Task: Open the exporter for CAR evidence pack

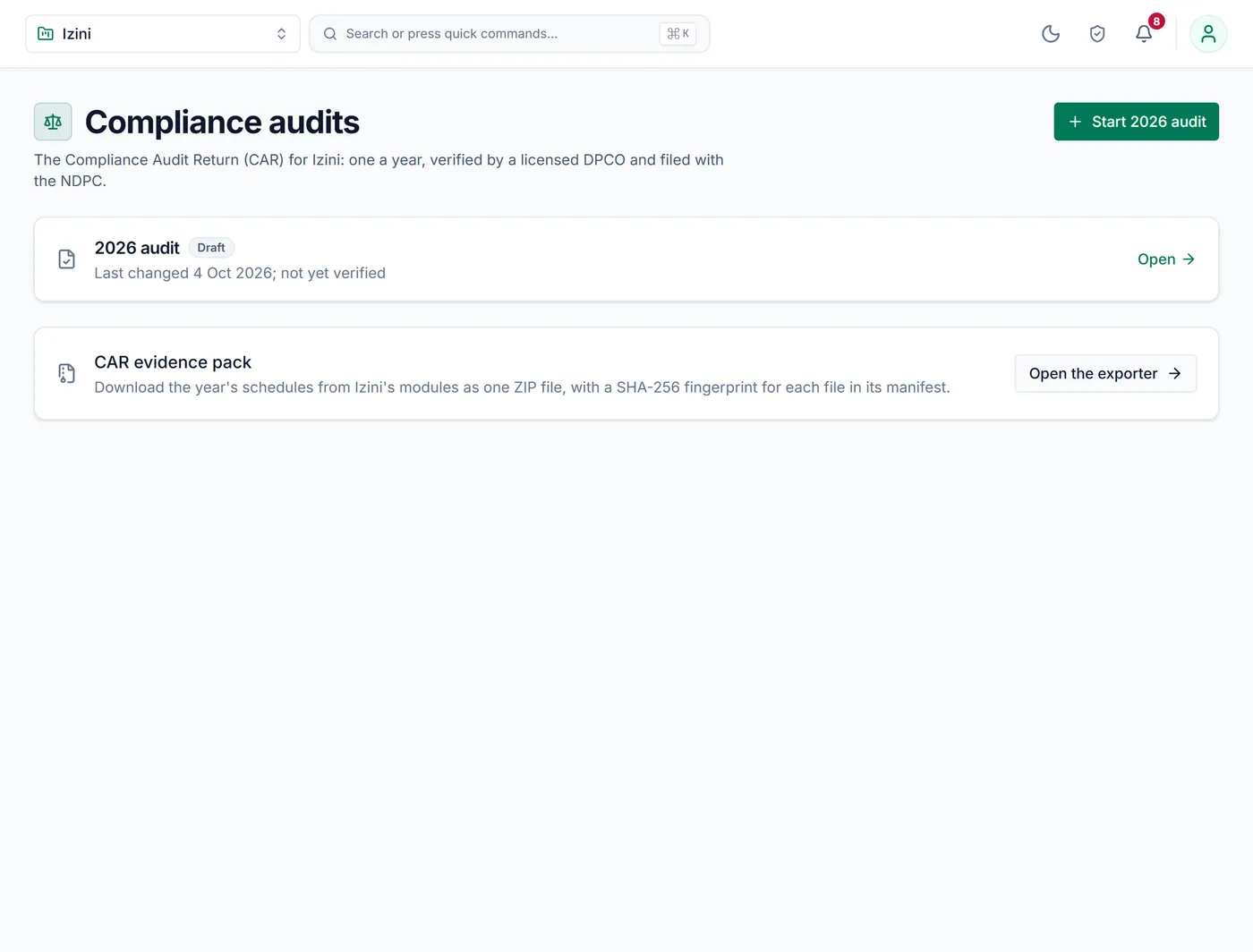Action: (1105, 374)
